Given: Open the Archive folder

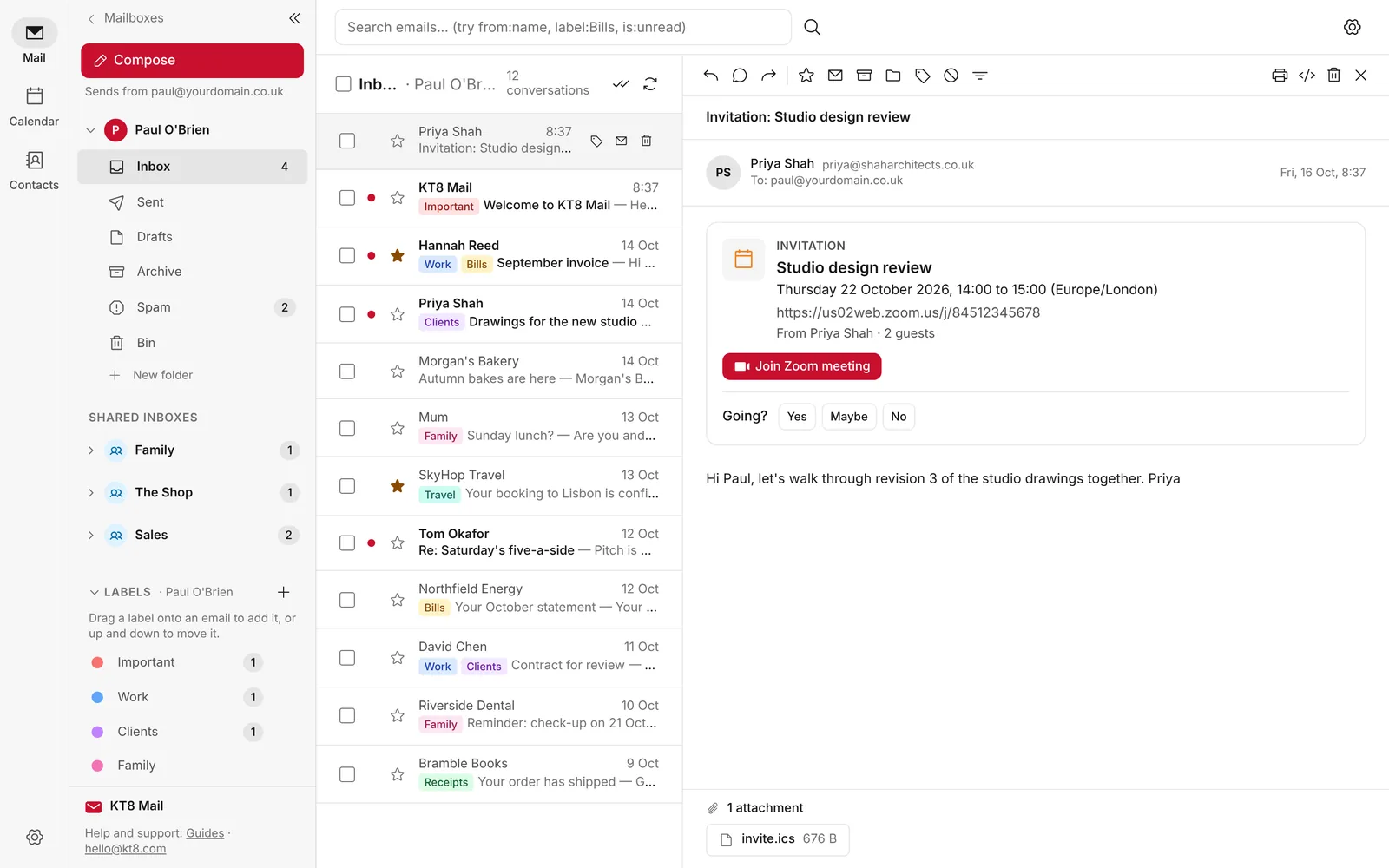Looking at the screenshot, I should click(x=193, y=272).
